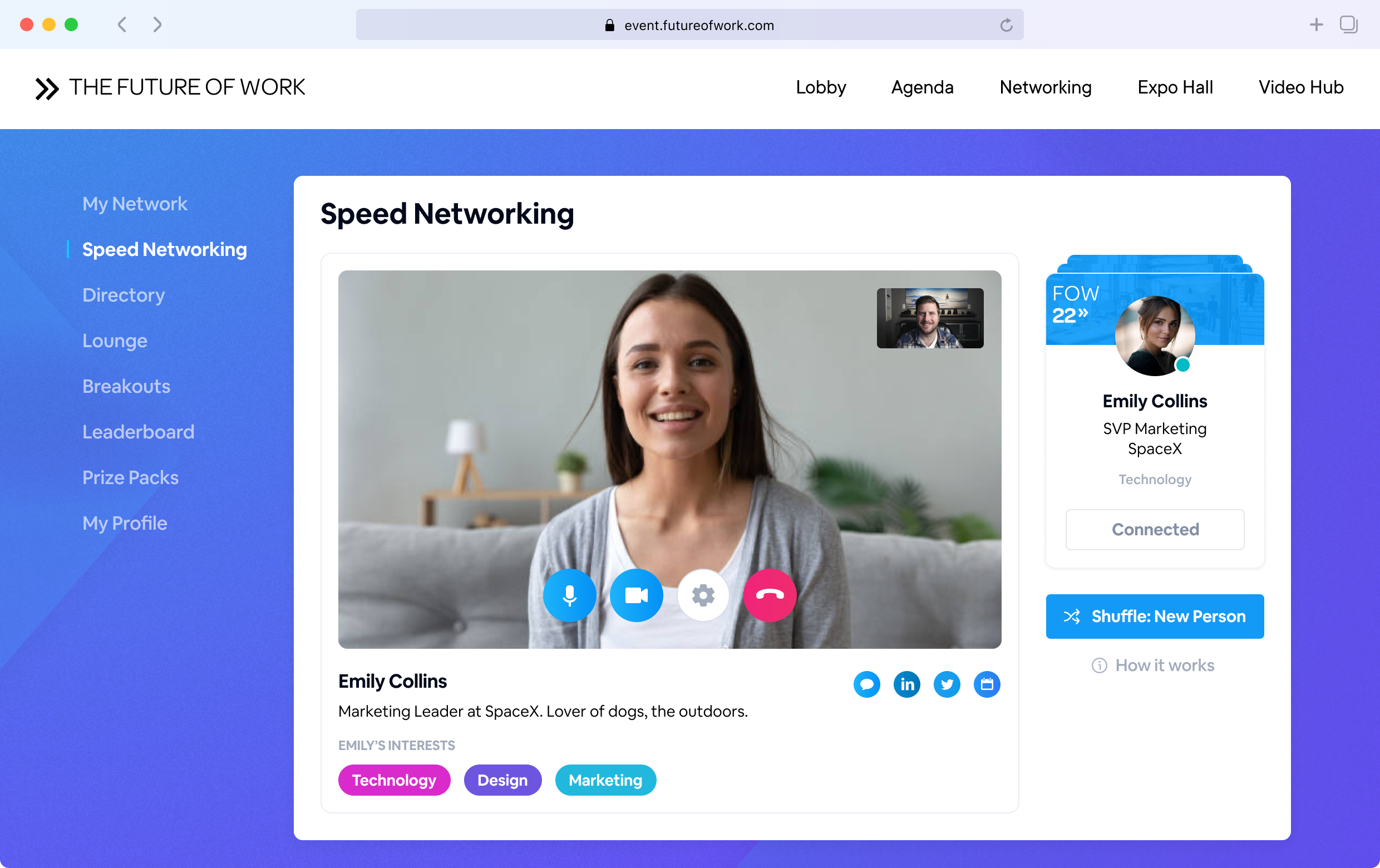Expand the How it works section
The height and width of the screenshot is (868, 1380).
(1154, 665)
